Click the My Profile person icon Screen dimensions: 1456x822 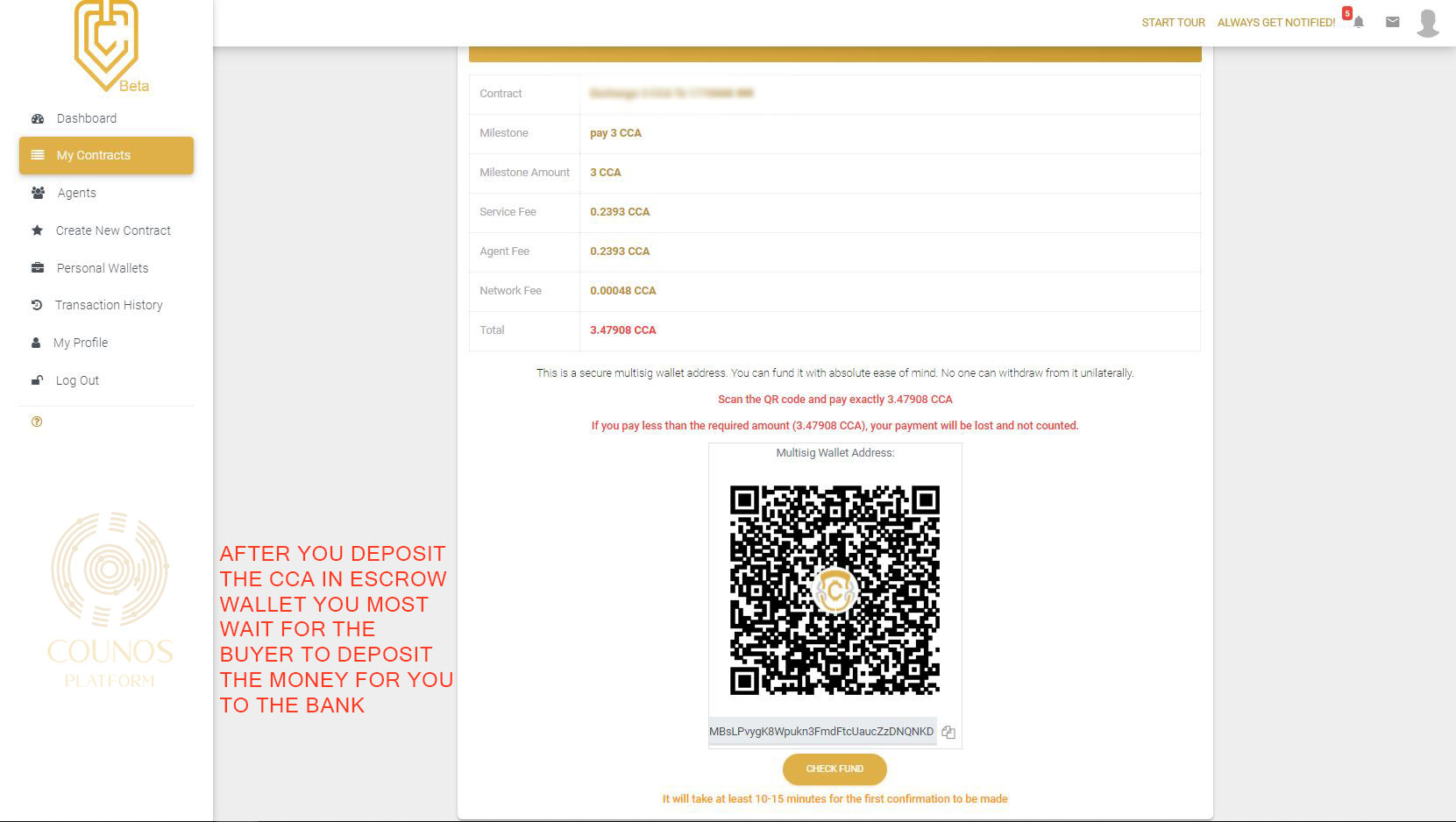click(36, 343)
